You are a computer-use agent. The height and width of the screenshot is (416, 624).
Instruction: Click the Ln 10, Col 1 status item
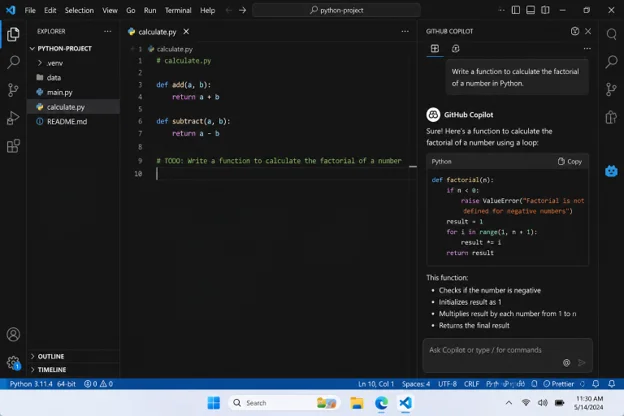[x=376, y=384]
